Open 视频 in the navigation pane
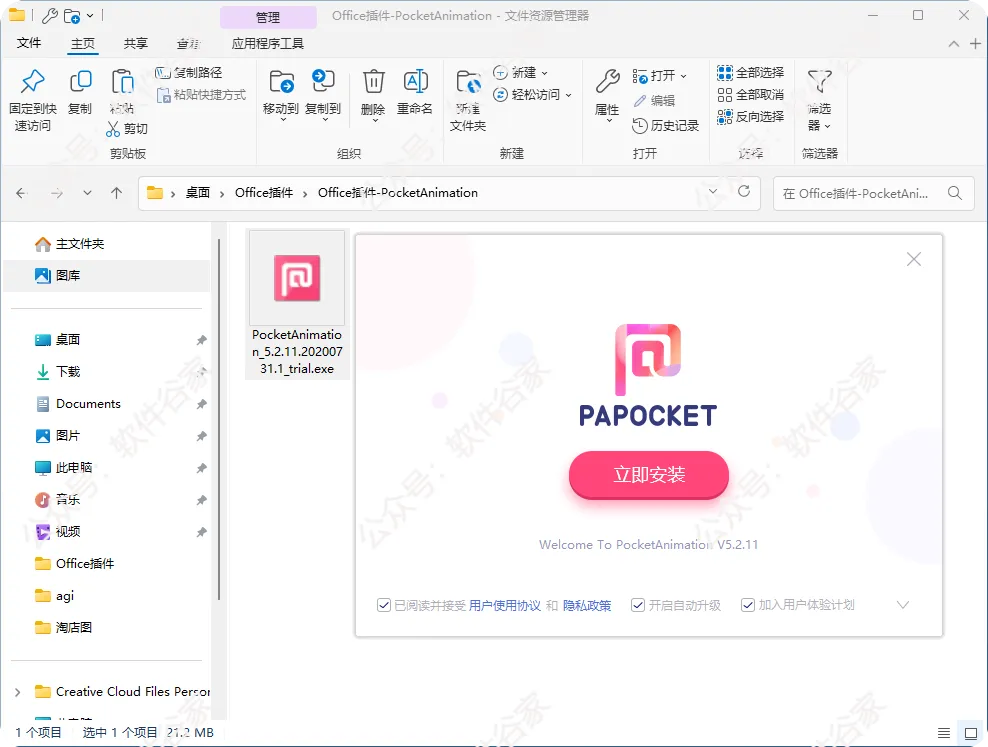 tap(107, 532)
